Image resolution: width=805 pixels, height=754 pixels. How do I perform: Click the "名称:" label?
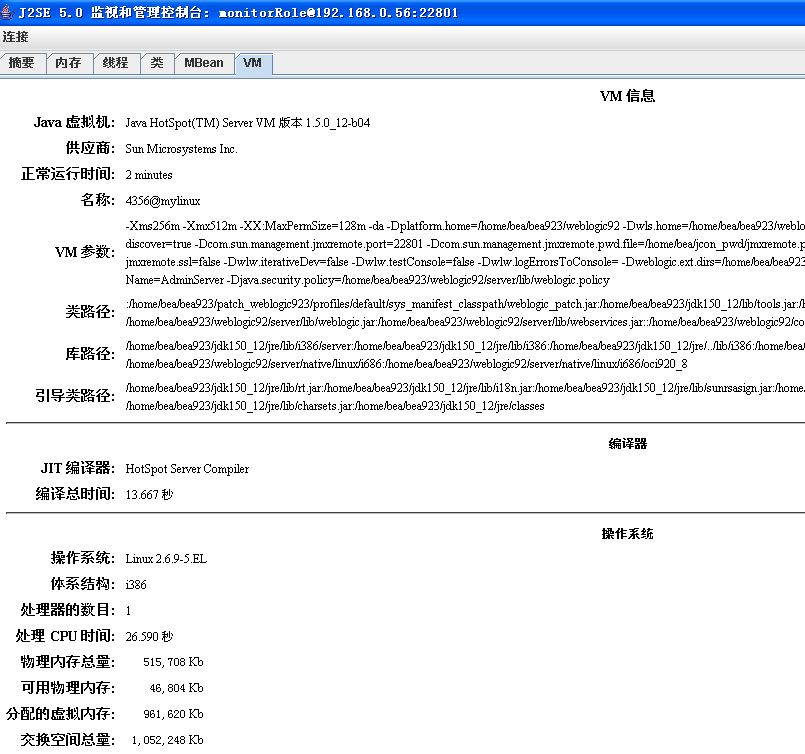[98, 200]
